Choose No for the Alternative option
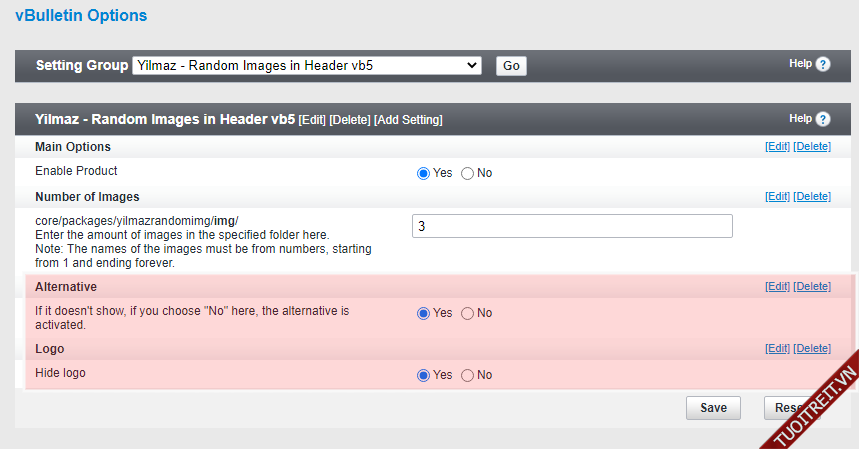Viewport: 859px width, 449px height. pyautogui.click(x=468, y=313)
